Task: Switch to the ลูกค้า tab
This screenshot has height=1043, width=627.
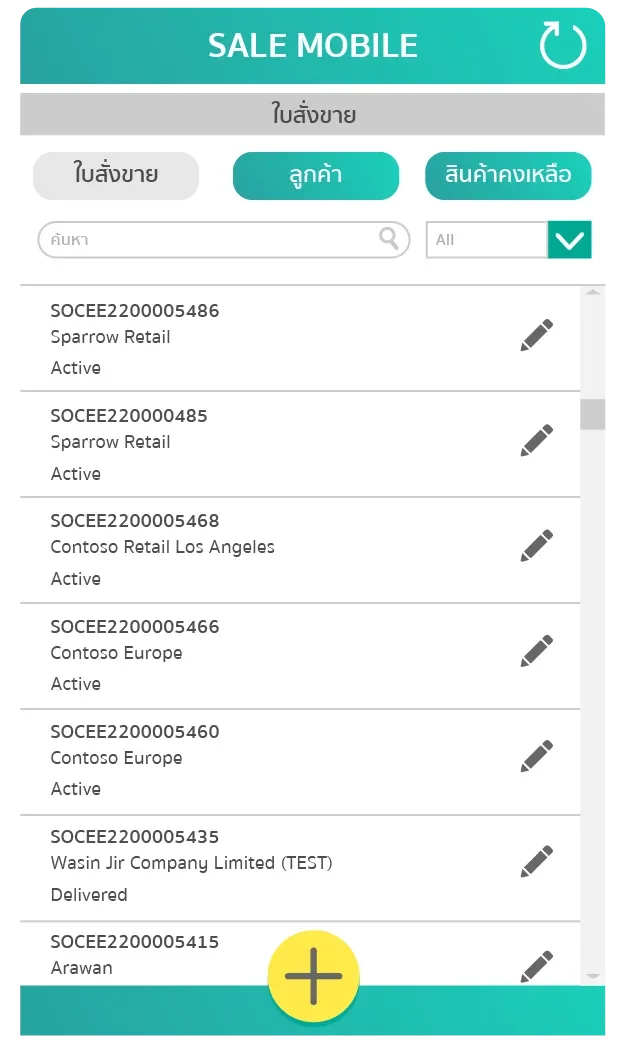Action: (315, 175)
